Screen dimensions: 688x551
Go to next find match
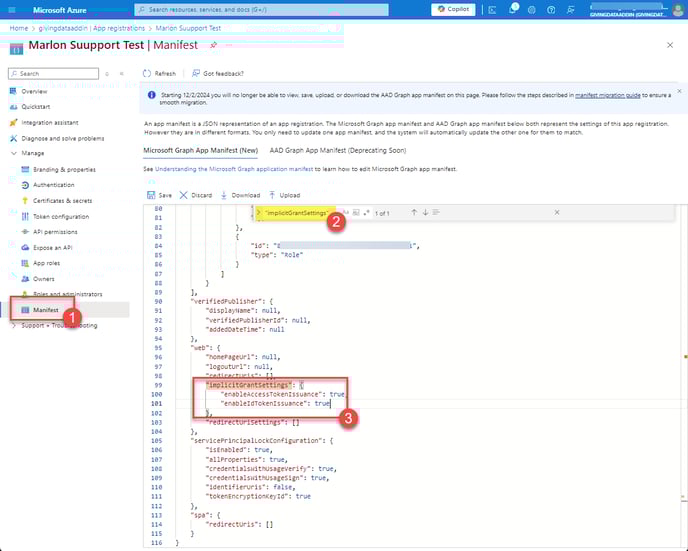tap(425, 212)
